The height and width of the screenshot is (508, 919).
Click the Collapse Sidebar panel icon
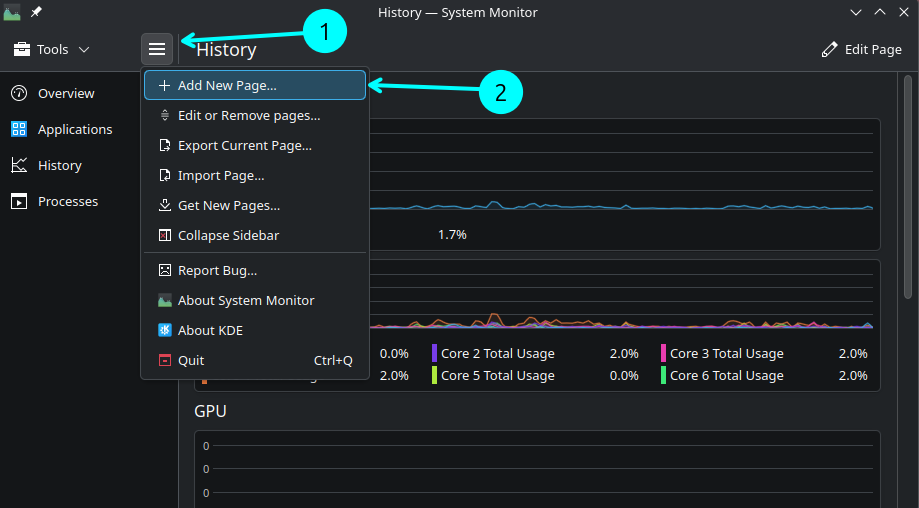click(165, 235)
